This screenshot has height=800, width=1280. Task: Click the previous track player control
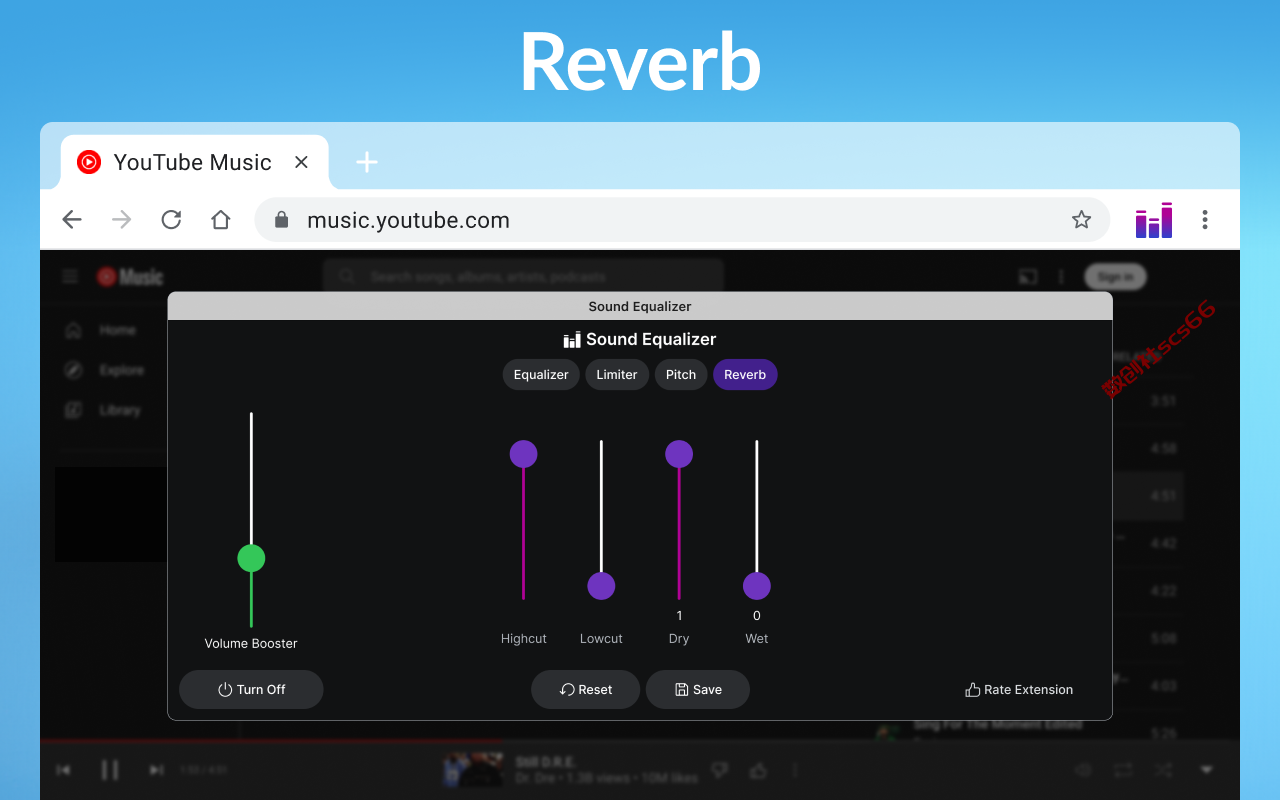click(63, 770)
